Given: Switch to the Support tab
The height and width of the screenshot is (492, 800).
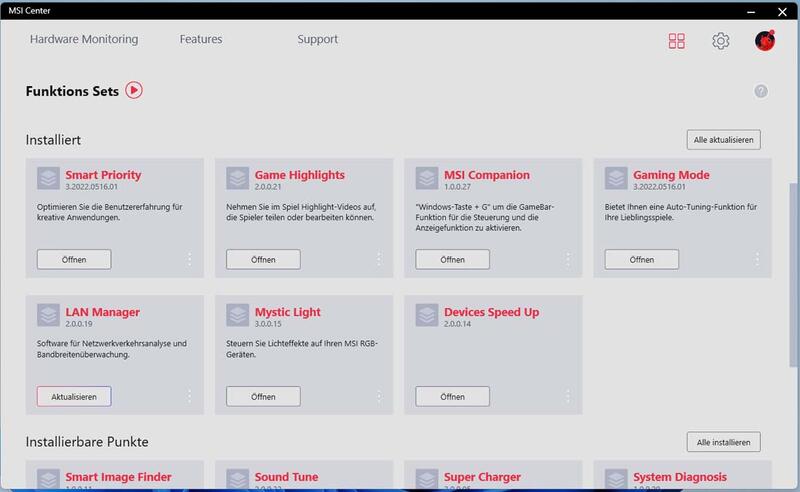Looking at the screenshot, I should (x=317, y=39).
